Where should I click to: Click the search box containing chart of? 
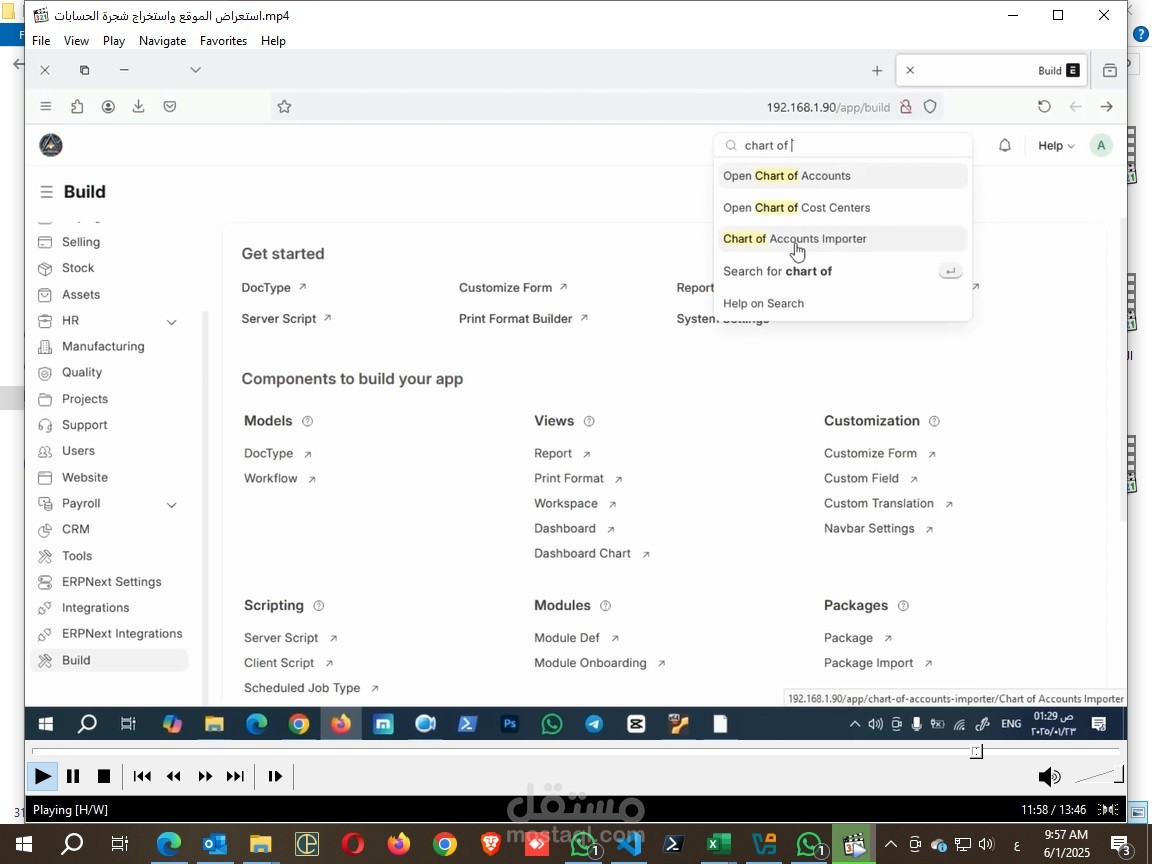coord(843,145)
